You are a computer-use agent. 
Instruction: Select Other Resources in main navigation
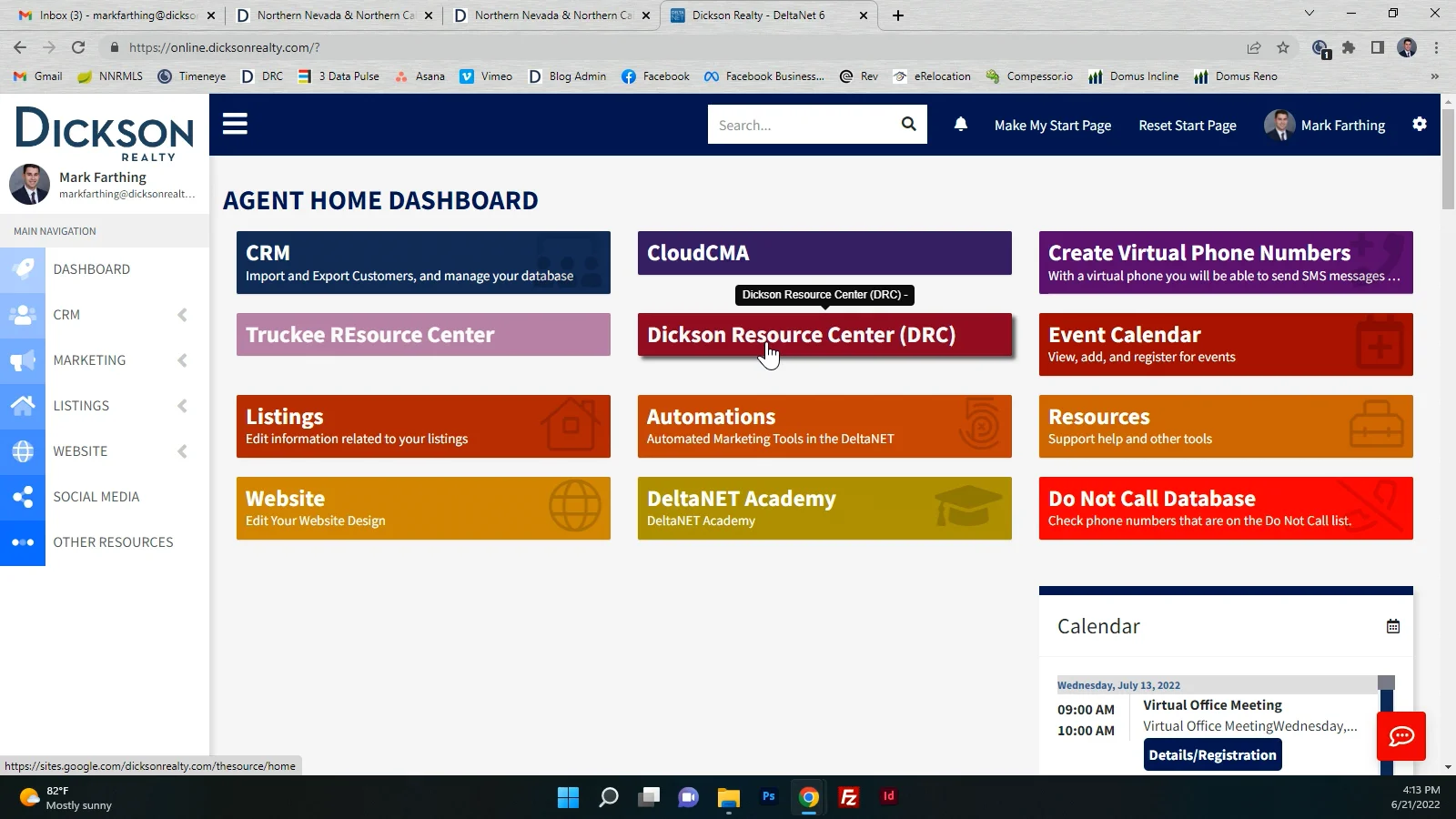coord(113,542)
